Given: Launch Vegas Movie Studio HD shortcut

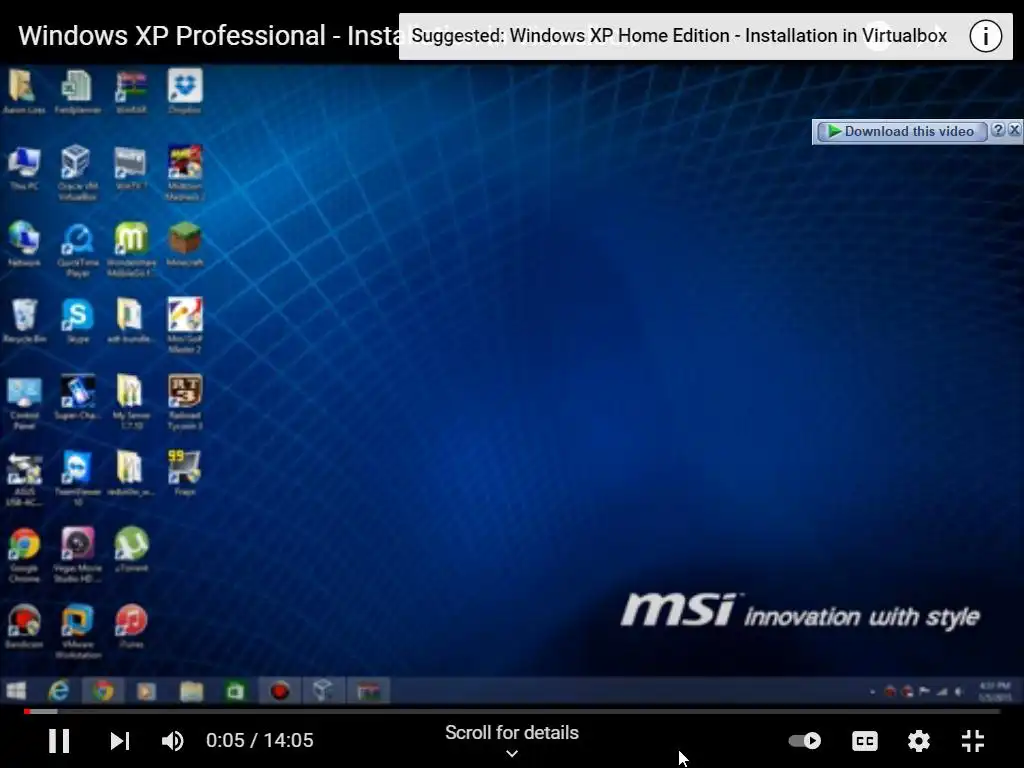Looking at the screenshot, I should point(78,554).
